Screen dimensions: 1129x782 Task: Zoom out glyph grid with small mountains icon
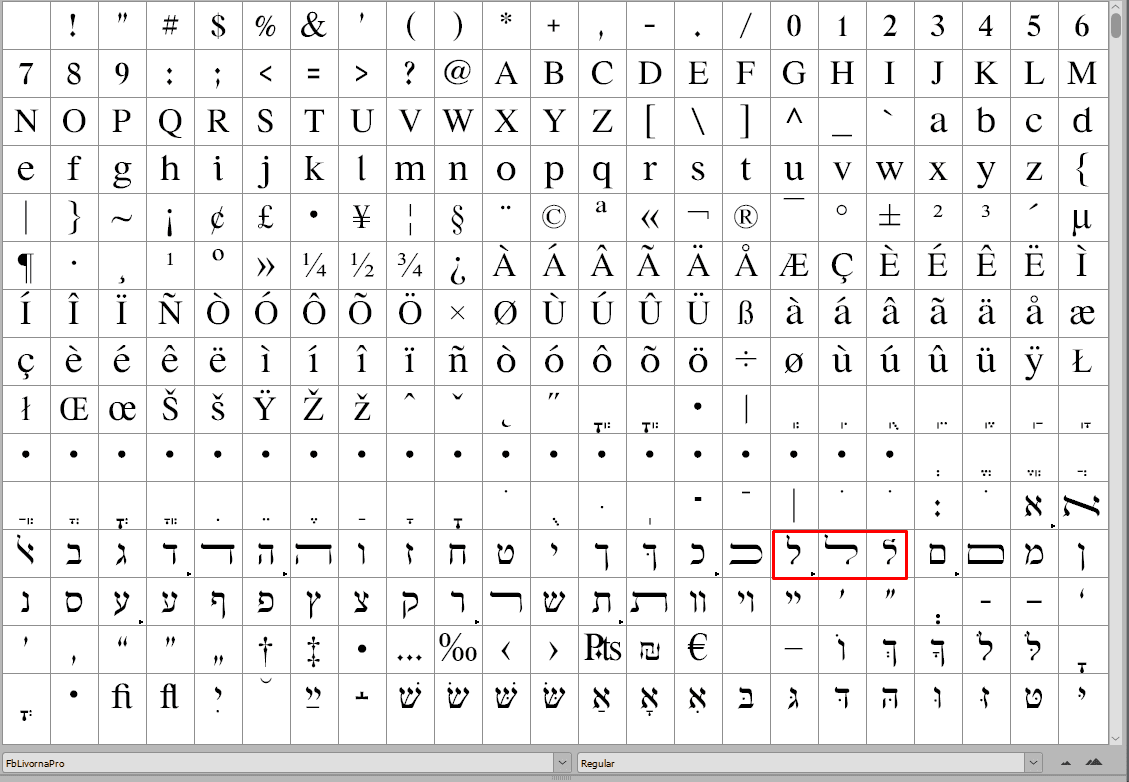point(1066,763)
